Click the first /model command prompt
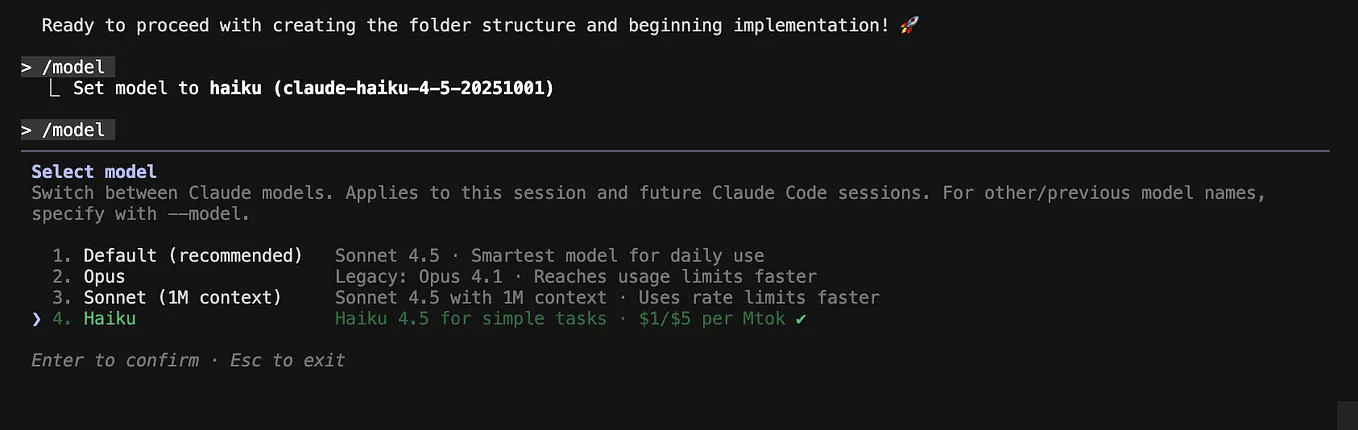 click(68, 68)
